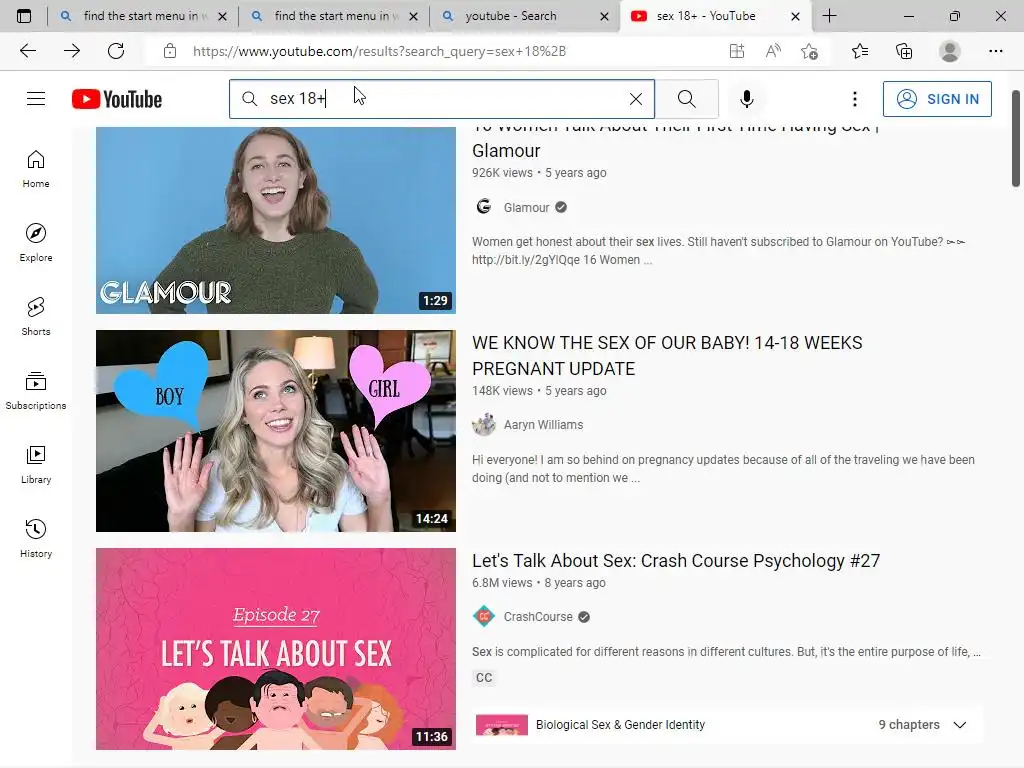Click the YouTube search magnifier button

click(x=686, y=99)
